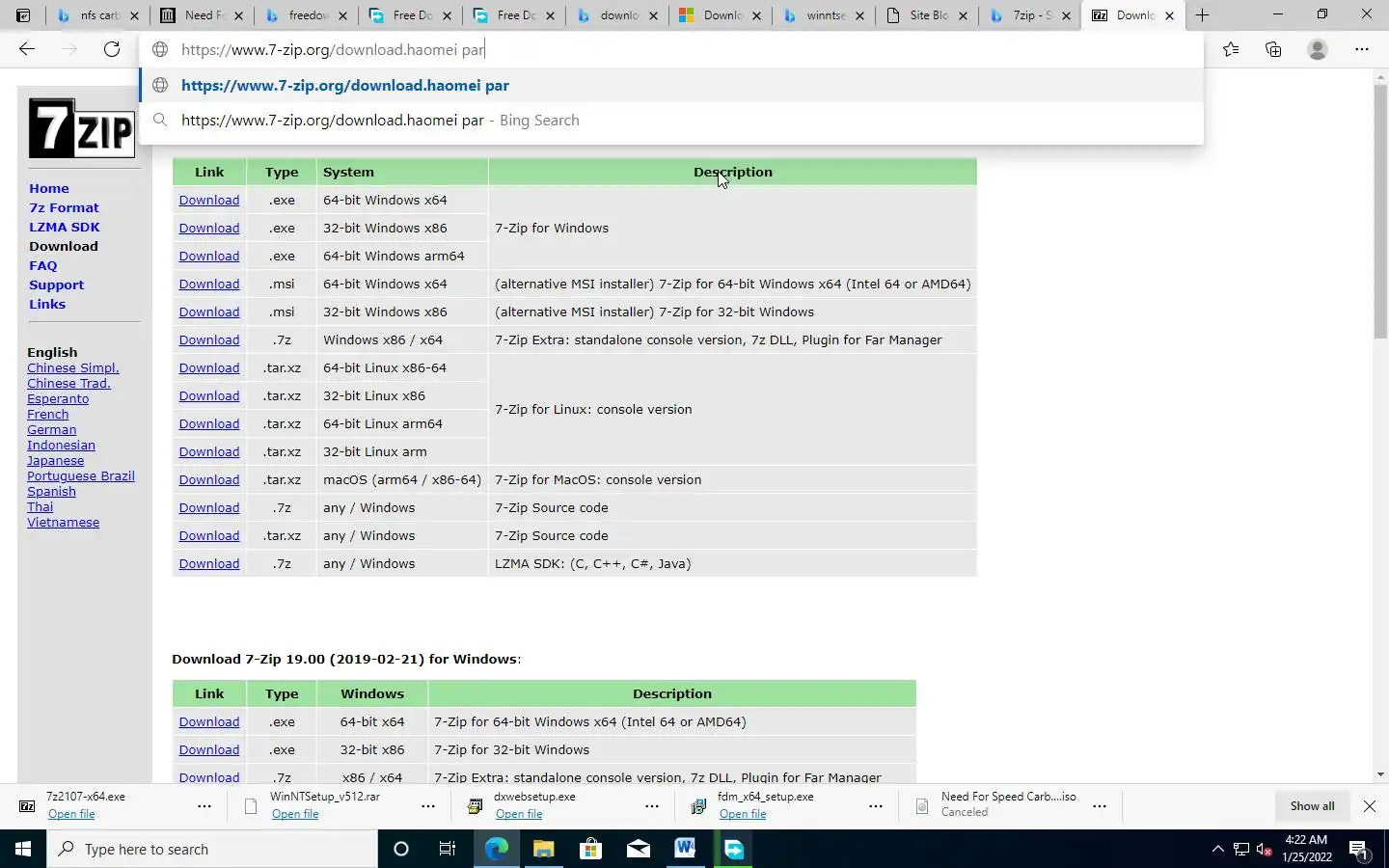Open options for WinNTSetup_v512.rar download

tap(428, 806)
